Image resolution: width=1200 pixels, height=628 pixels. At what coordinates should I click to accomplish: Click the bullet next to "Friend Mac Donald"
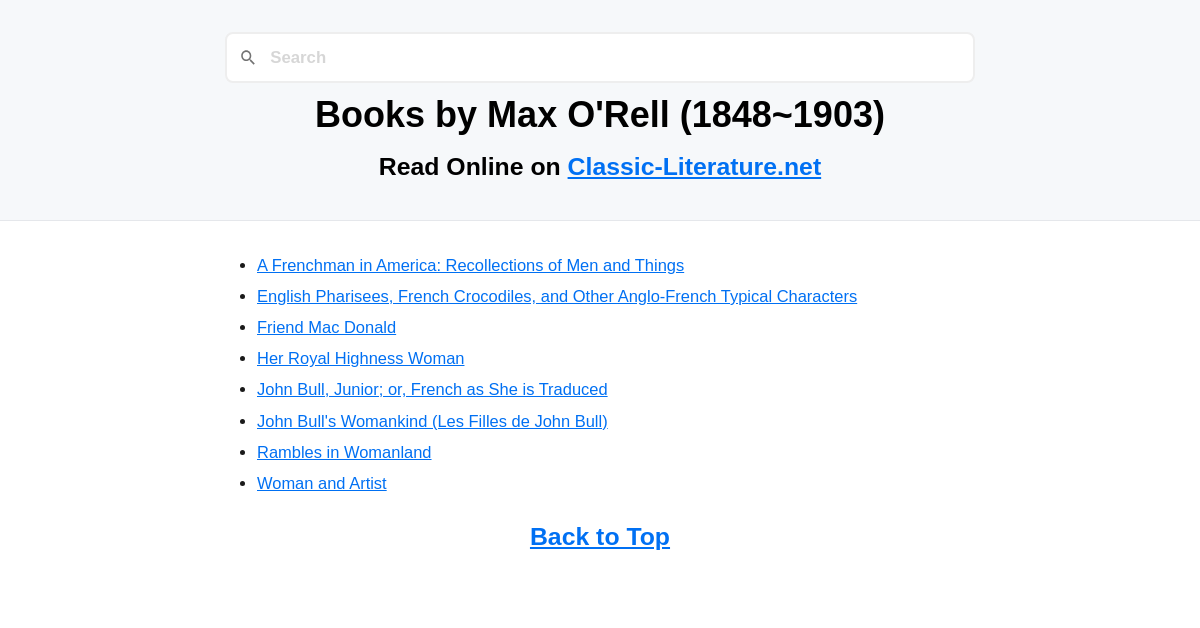tap(243, 327)
